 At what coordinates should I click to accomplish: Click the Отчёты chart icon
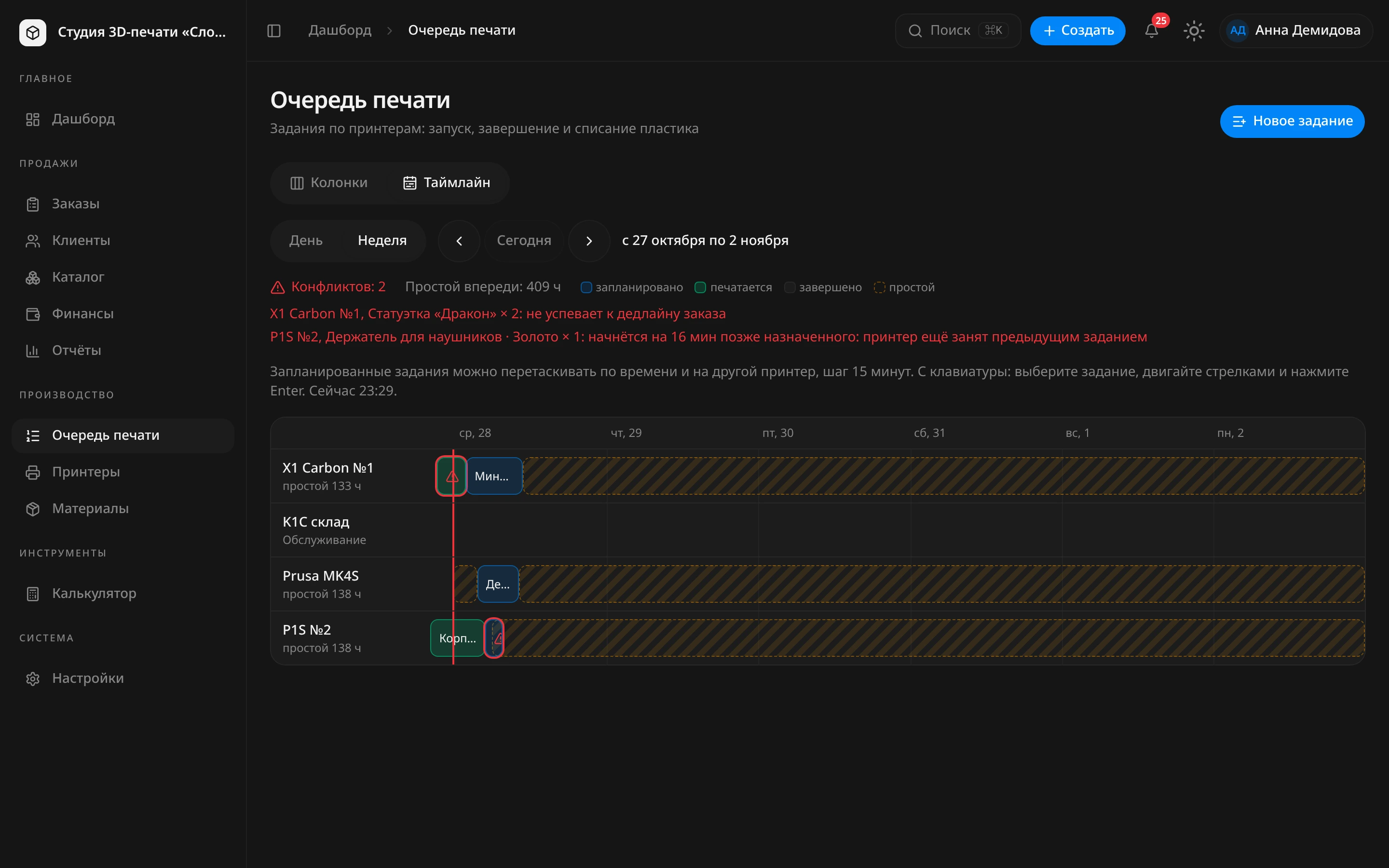click(33, 351)
